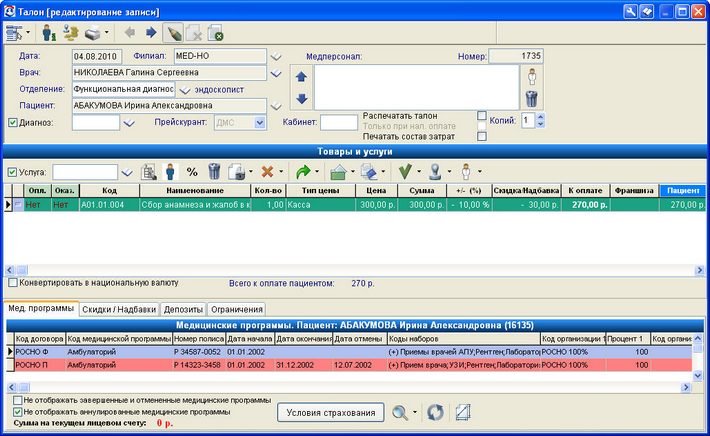This screenshot has height=436, width=710.
Task: Add medical staff using the person icon
Action: [x=532, y=77]
